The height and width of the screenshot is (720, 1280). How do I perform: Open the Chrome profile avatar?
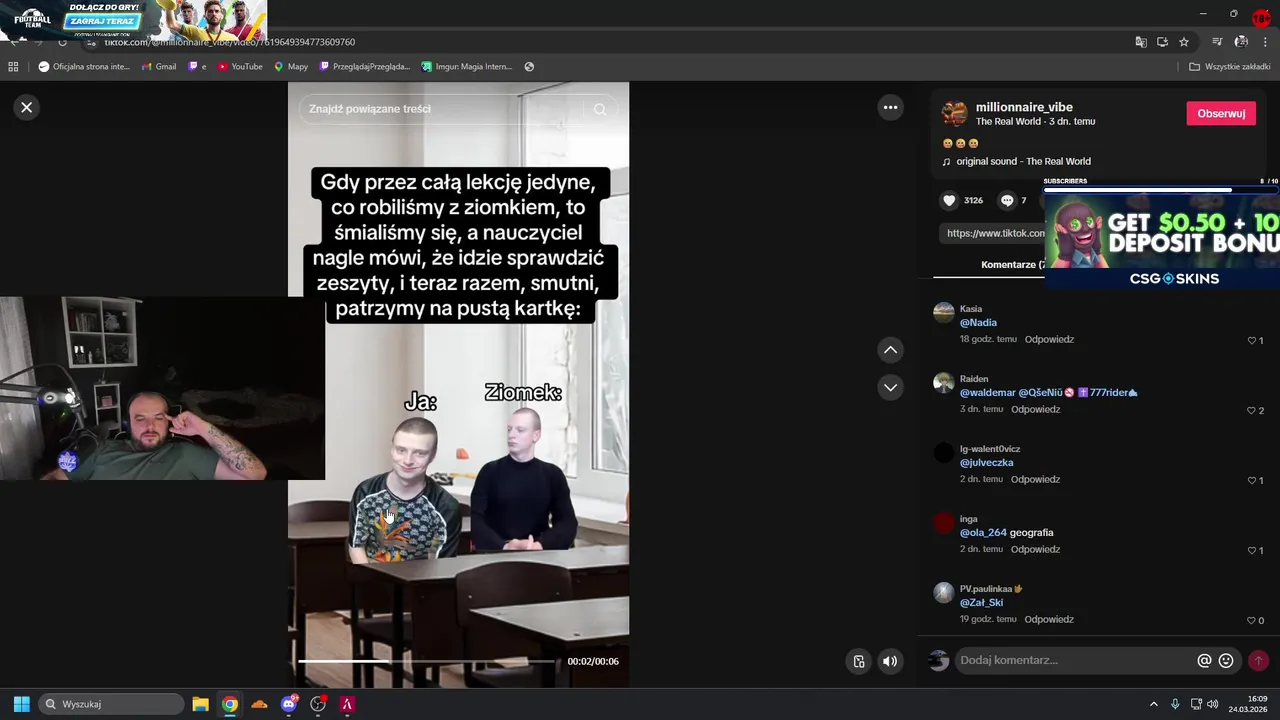[1241, 42]
